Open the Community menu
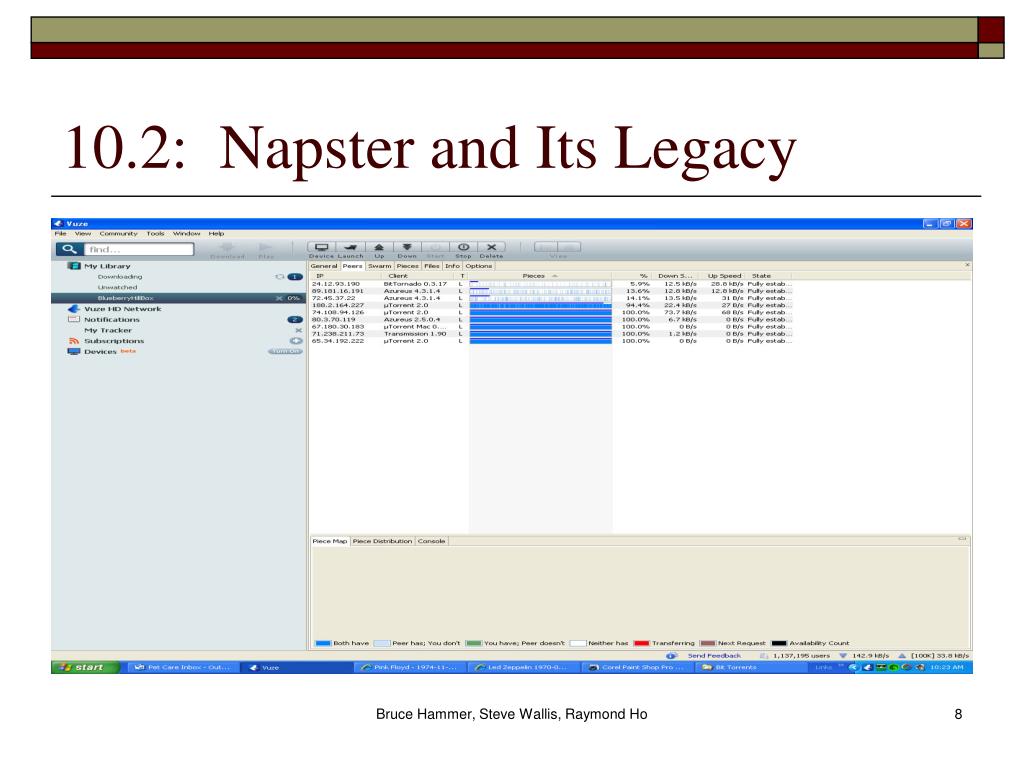Viewport: 1024px width, 768px height. tap(118, 233)
